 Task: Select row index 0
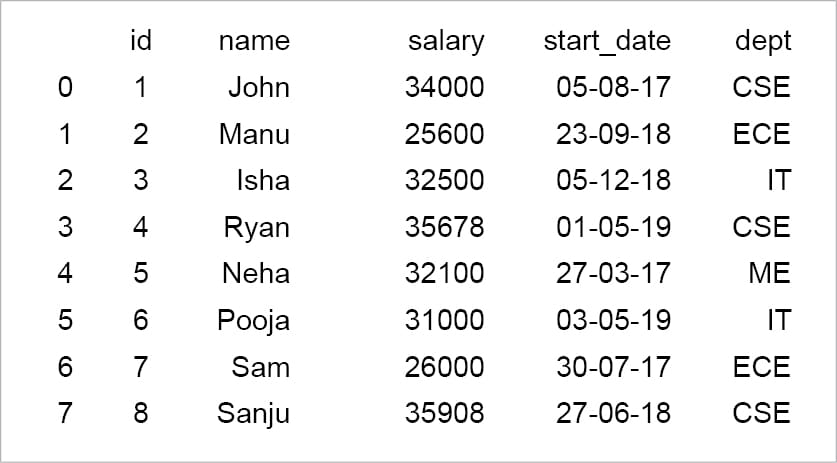pyautogui.click(x=65, y=87)
